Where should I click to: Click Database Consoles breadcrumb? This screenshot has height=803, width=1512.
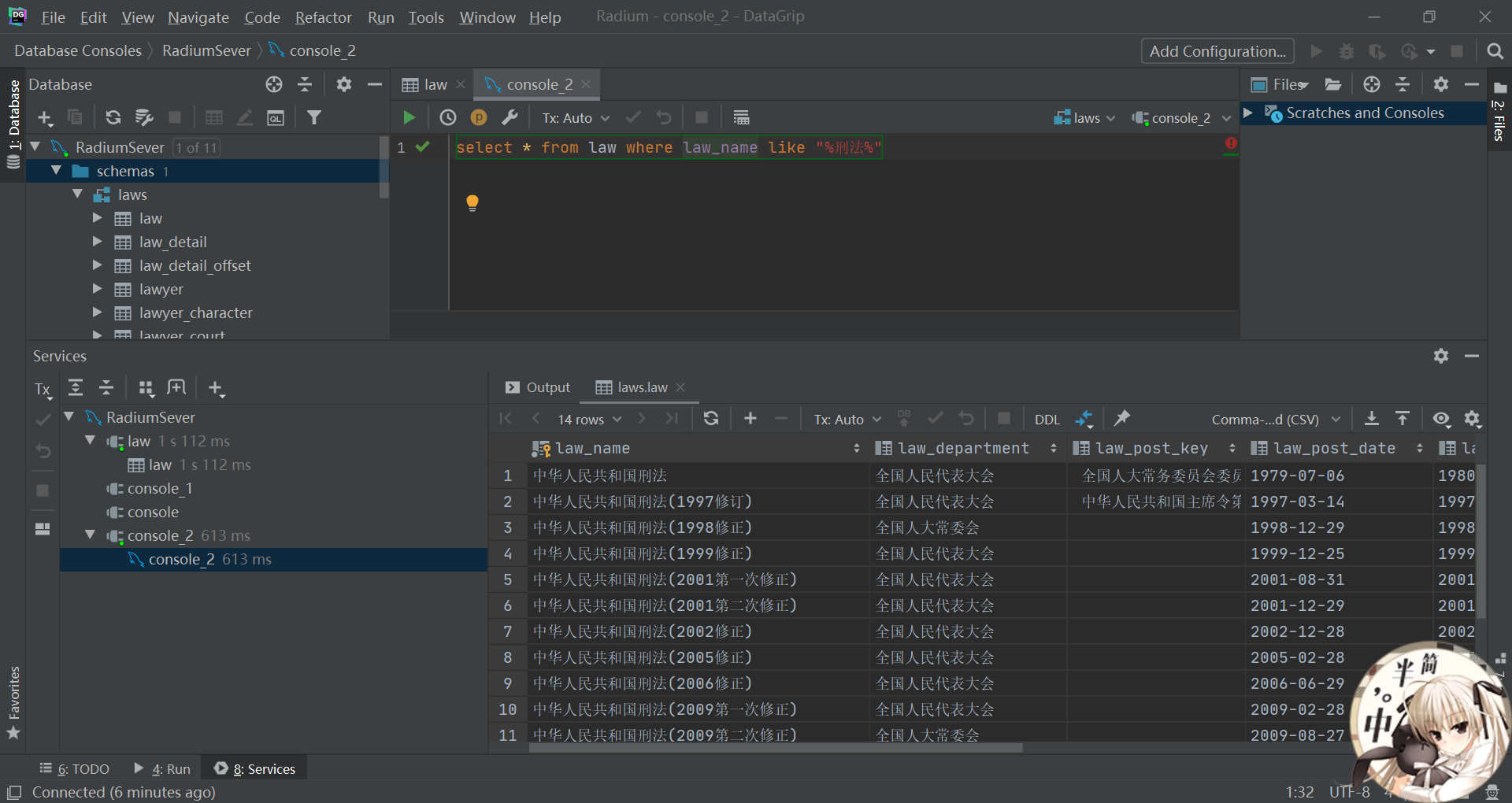78,50
